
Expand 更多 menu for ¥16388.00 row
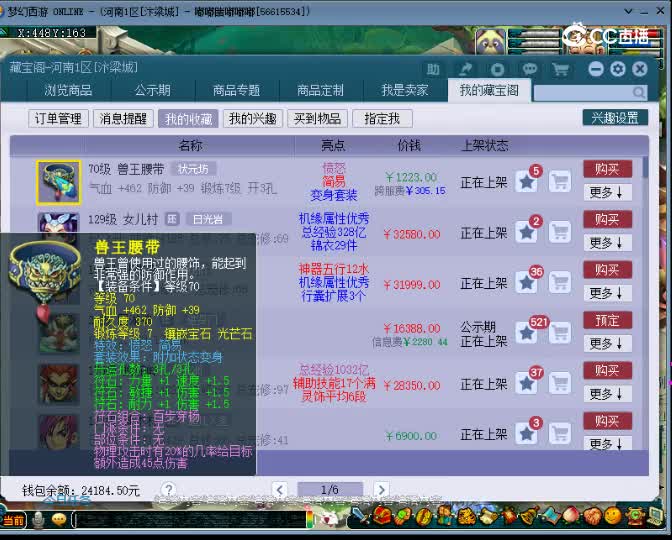(607, 343)
